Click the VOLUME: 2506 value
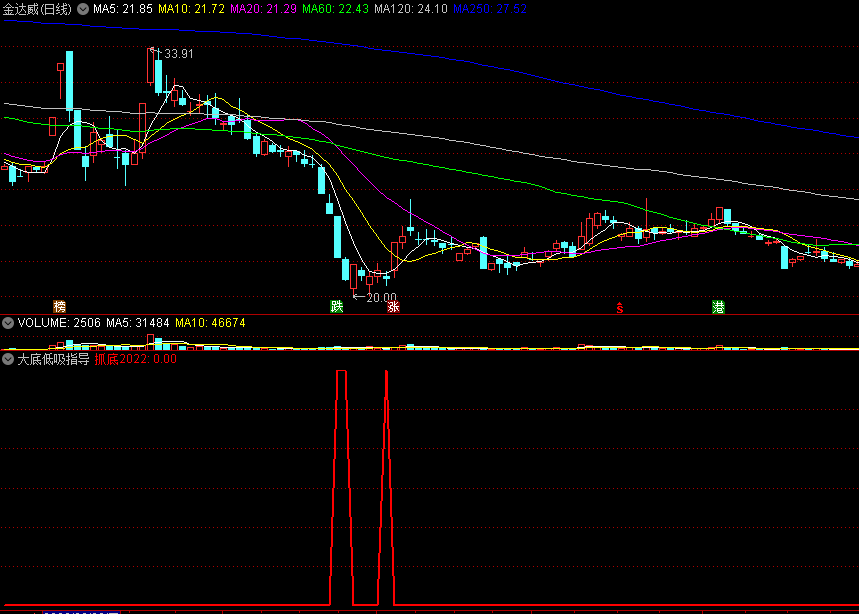Screen dimensions: 859x614 click(59, 323)
